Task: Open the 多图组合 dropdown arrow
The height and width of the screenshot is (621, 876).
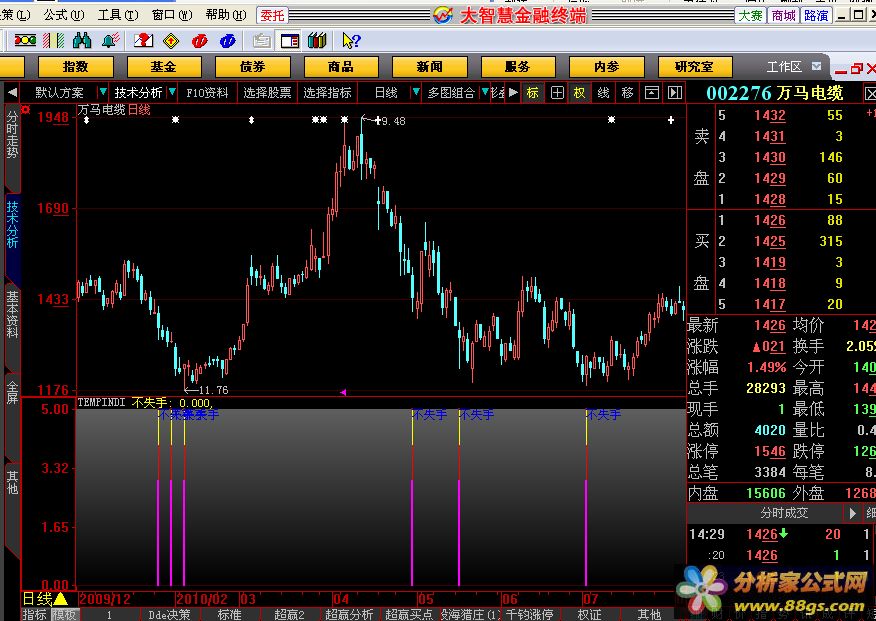Action: point(485,92)
